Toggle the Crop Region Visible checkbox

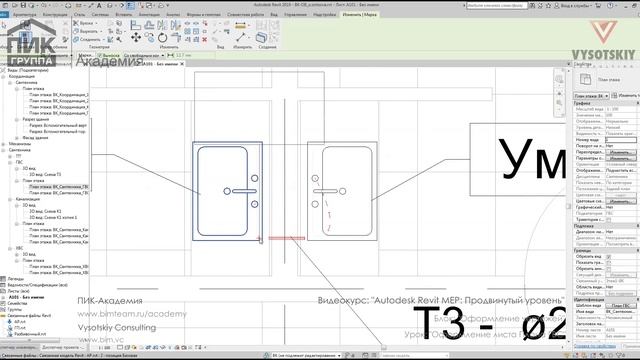608,263
